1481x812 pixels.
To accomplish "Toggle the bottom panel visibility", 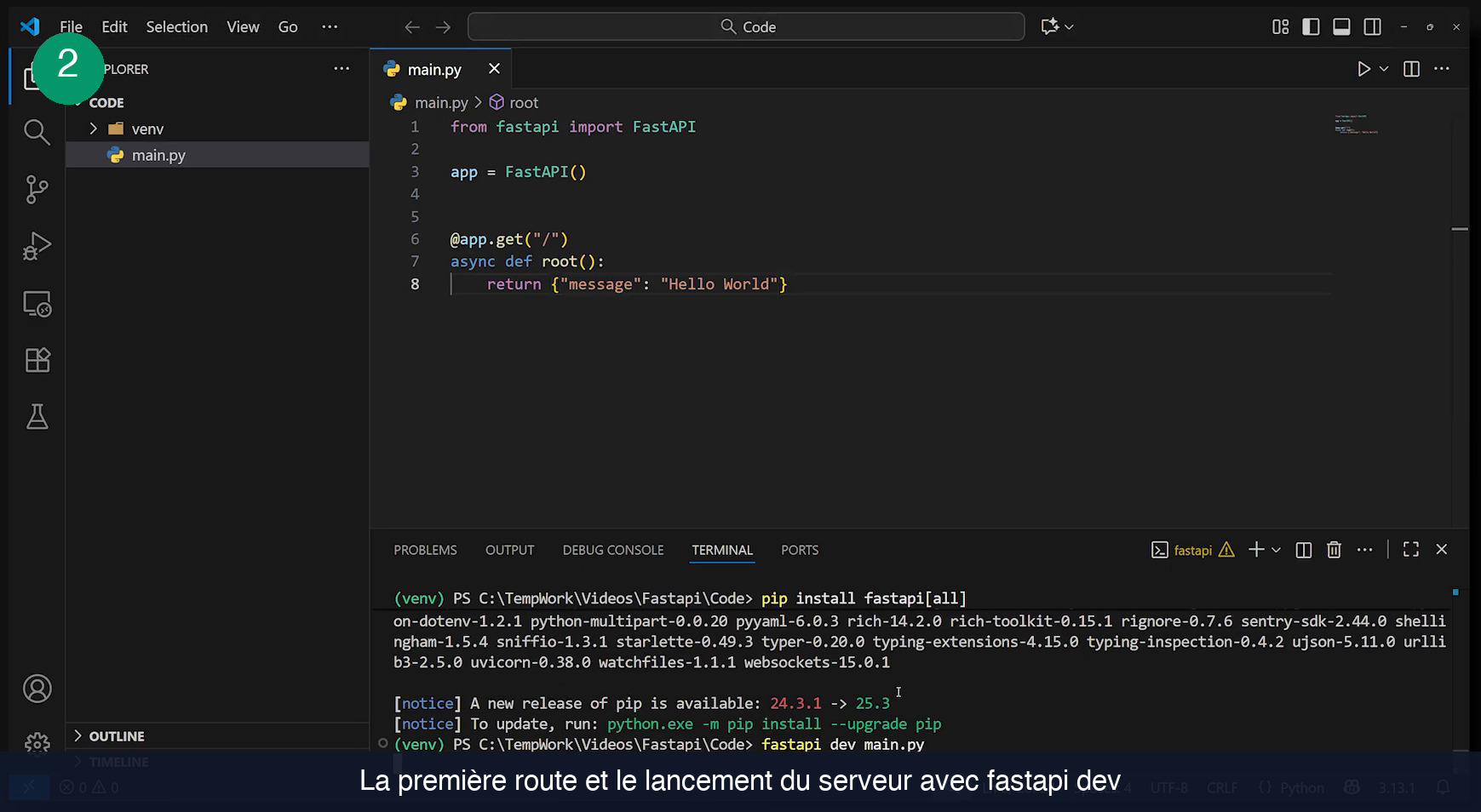I will pos(1341,27).
